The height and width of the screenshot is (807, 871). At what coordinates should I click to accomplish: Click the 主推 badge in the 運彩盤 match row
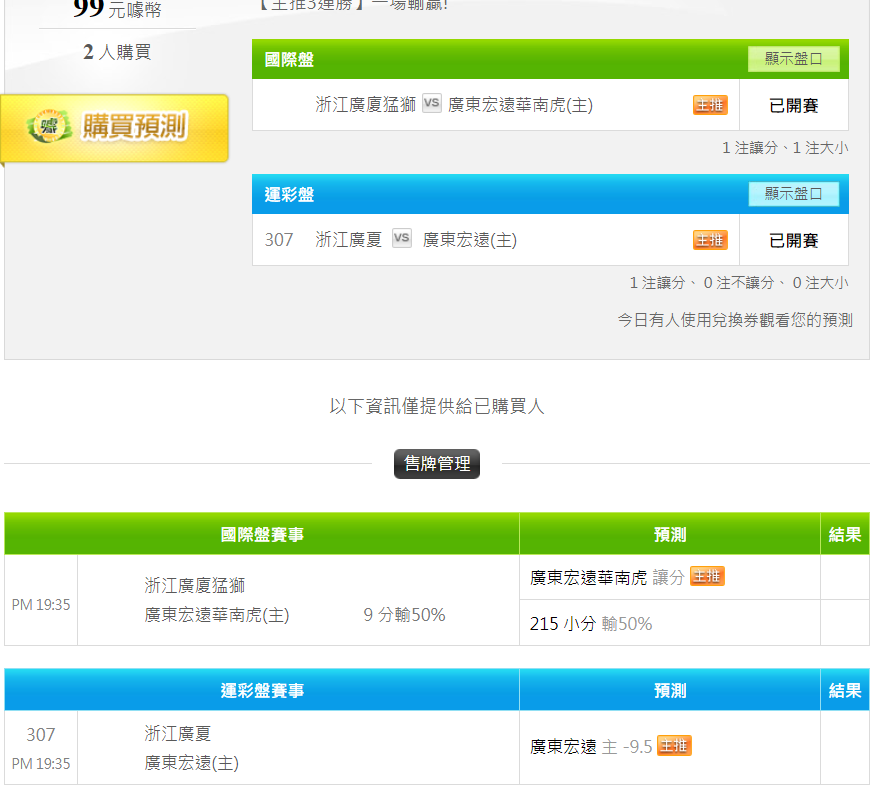click(710, 240)
